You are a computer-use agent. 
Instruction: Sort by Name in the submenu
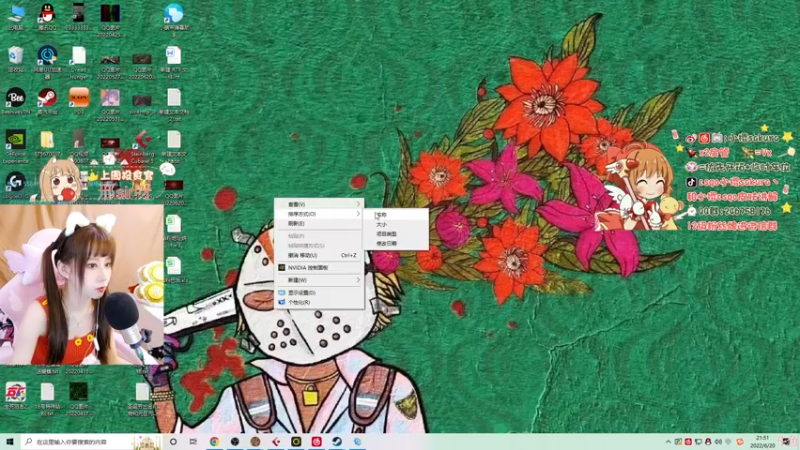395,215
